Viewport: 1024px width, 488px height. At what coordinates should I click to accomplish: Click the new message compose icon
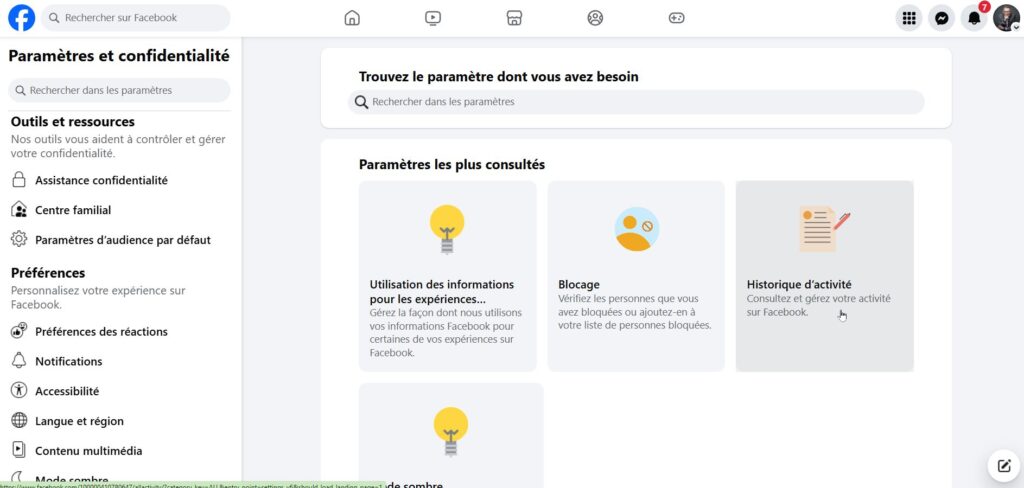pyautogui.click(x=1002, y=465)
